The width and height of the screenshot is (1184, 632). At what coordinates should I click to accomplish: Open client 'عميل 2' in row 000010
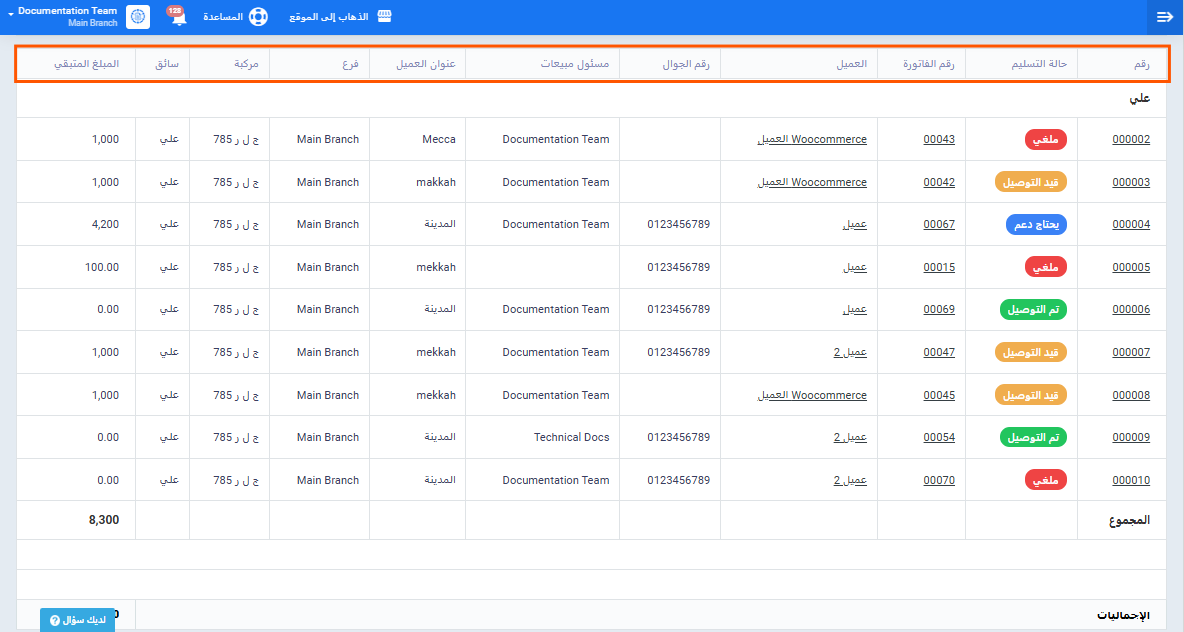click(850, 480)
